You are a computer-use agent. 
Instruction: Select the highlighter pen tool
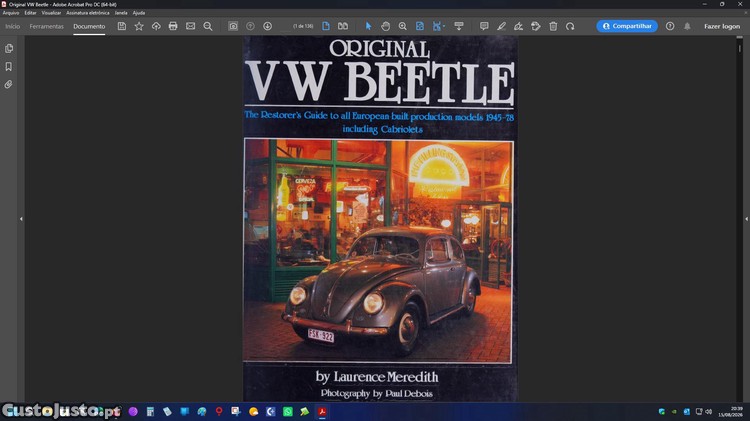(x=501, y=26)
